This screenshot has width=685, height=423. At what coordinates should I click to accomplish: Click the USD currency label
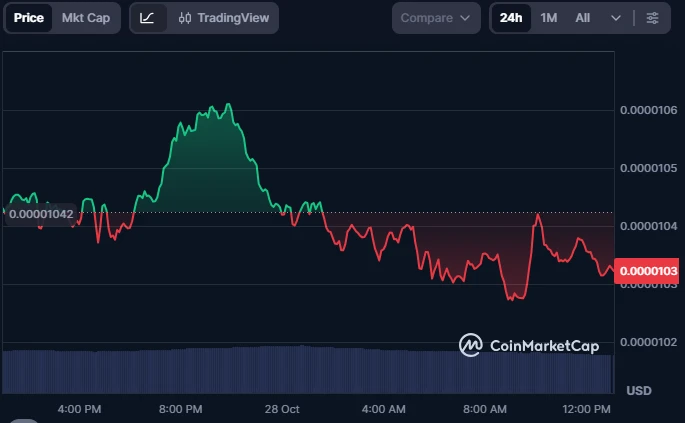[x=639, y=389]
